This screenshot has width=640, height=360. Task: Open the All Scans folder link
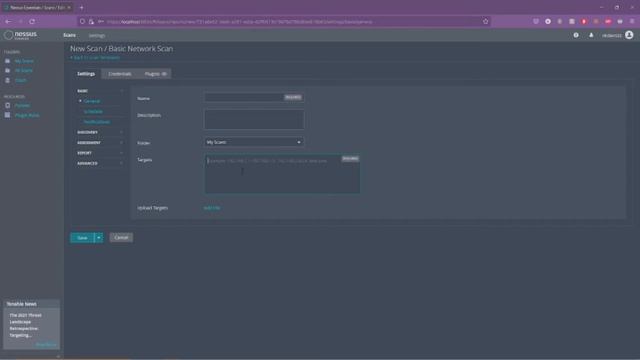24,70
